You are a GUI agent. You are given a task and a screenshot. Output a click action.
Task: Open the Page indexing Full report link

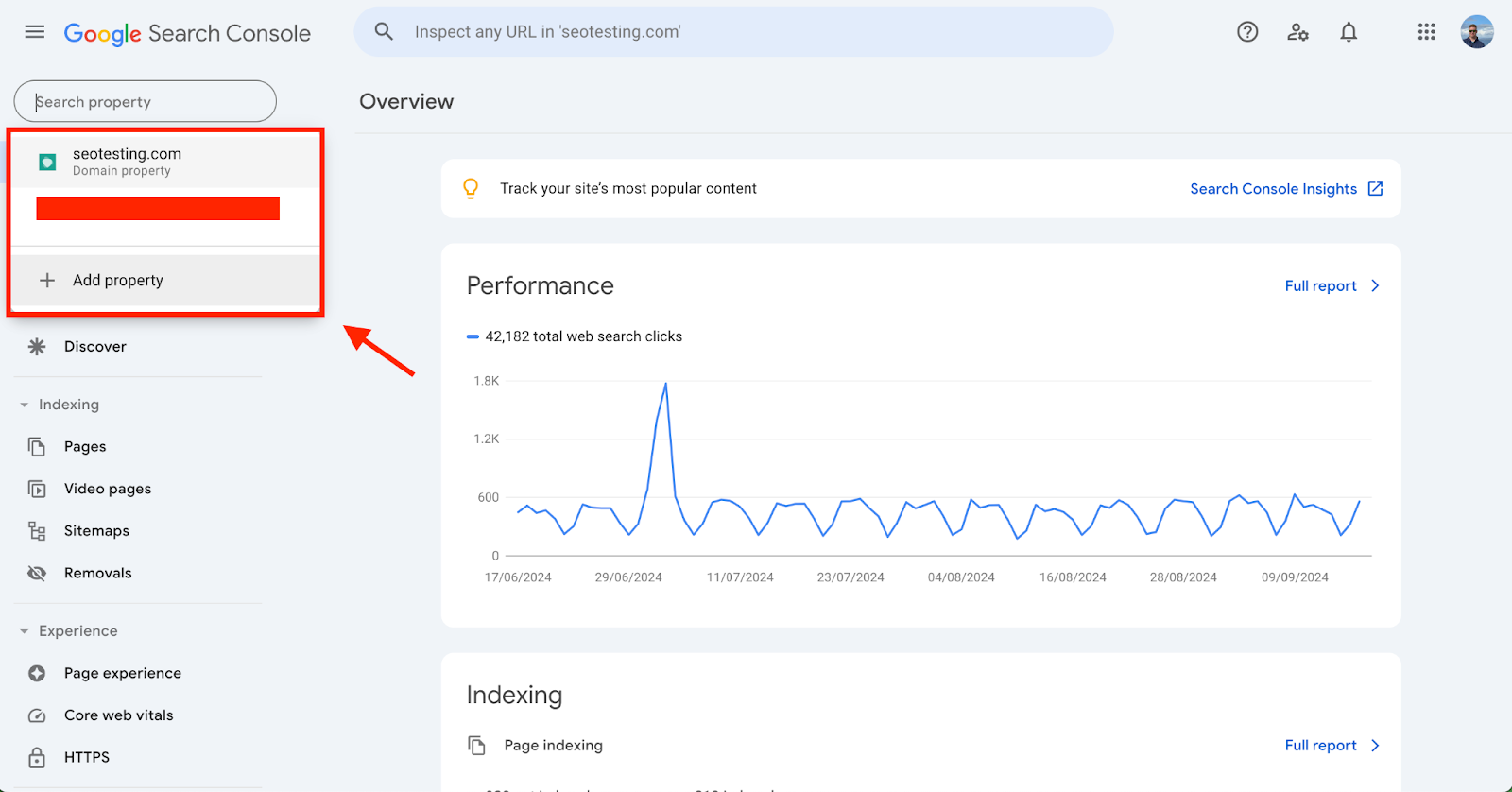pyautogui.click(x=1320, y=746)
